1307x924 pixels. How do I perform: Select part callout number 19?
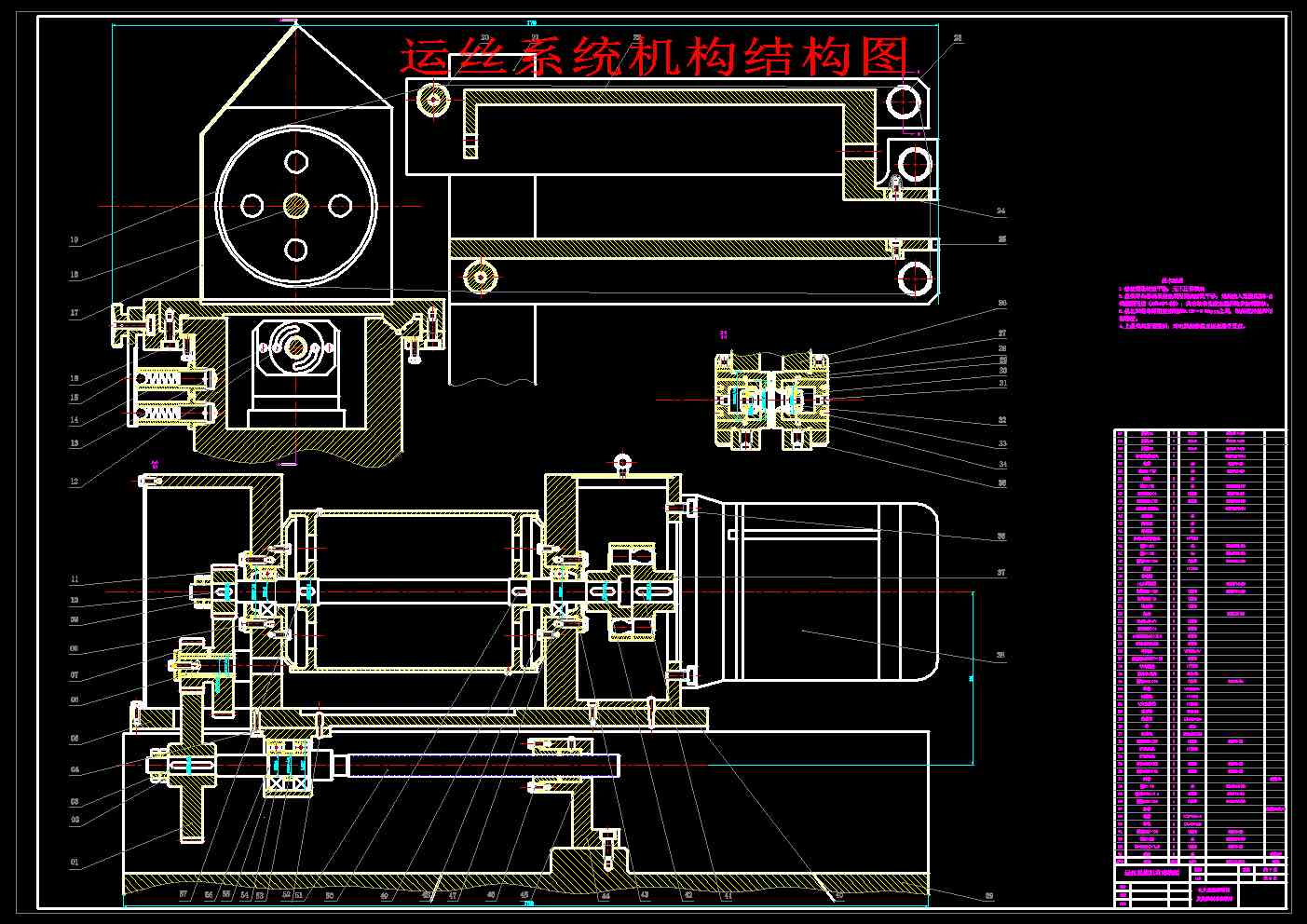tap(75, 240)
